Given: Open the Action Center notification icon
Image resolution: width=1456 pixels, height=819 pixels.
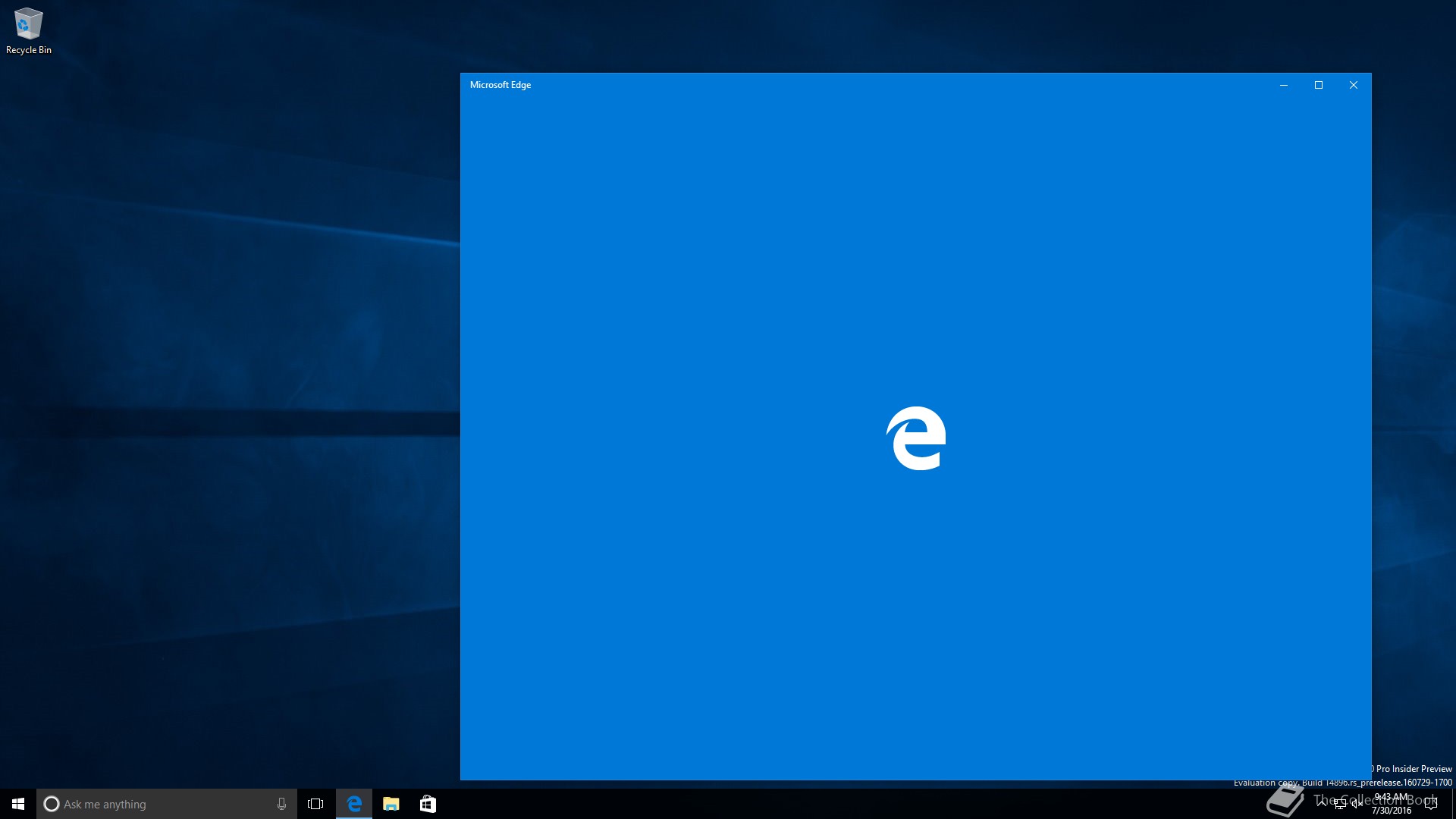Looking at the screenshot, I should coord(1431,804).
